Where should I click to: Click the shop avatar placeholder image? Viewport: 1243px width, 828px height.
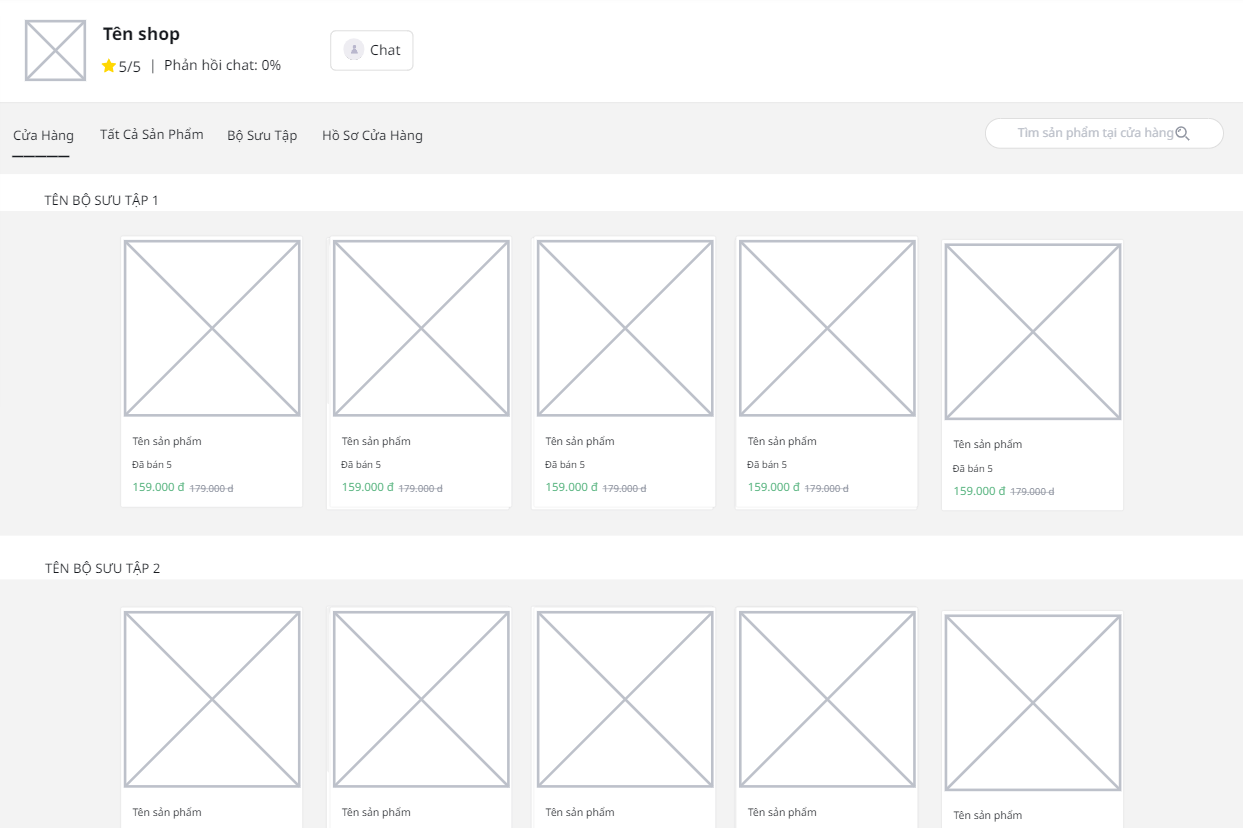(x=56, y=50)
